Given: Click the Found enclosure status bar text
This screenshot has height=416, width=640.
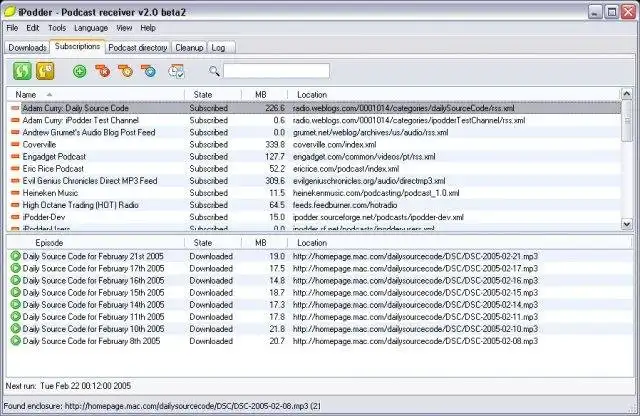Looking at the screenshot, I should [x=162, y=406].
